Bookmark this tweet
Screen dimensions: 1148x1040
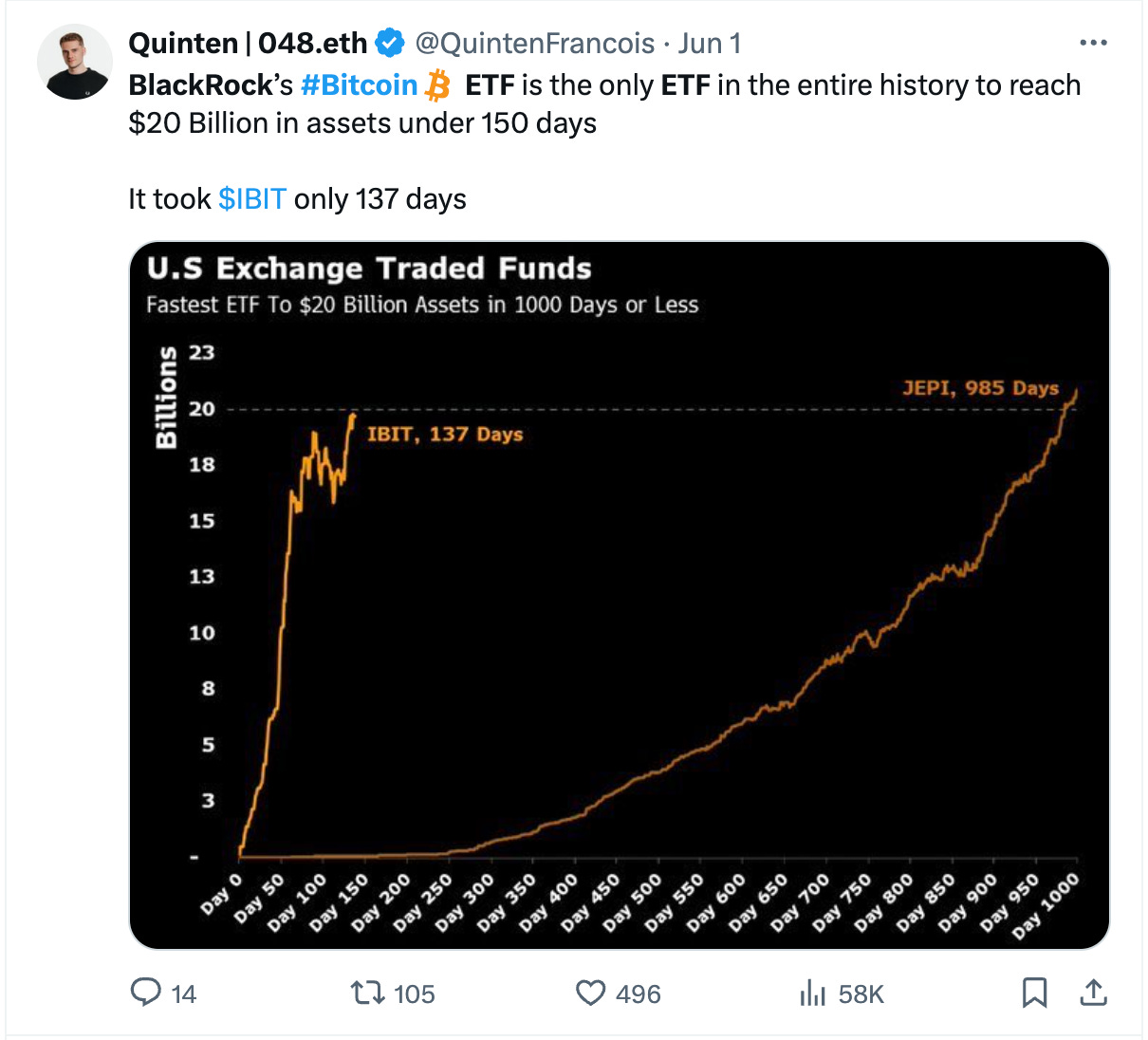pos(1034,993)
